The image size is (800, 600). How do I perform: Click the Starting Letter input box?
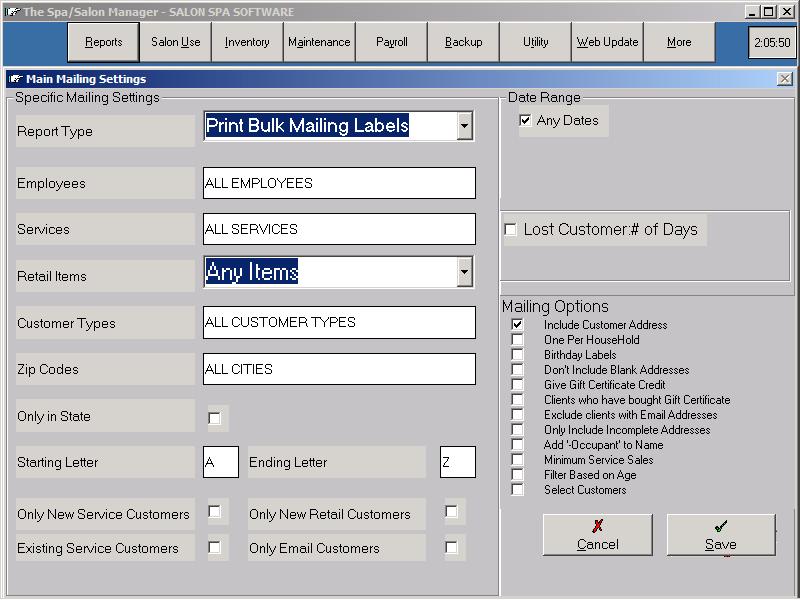pos(220,462)
